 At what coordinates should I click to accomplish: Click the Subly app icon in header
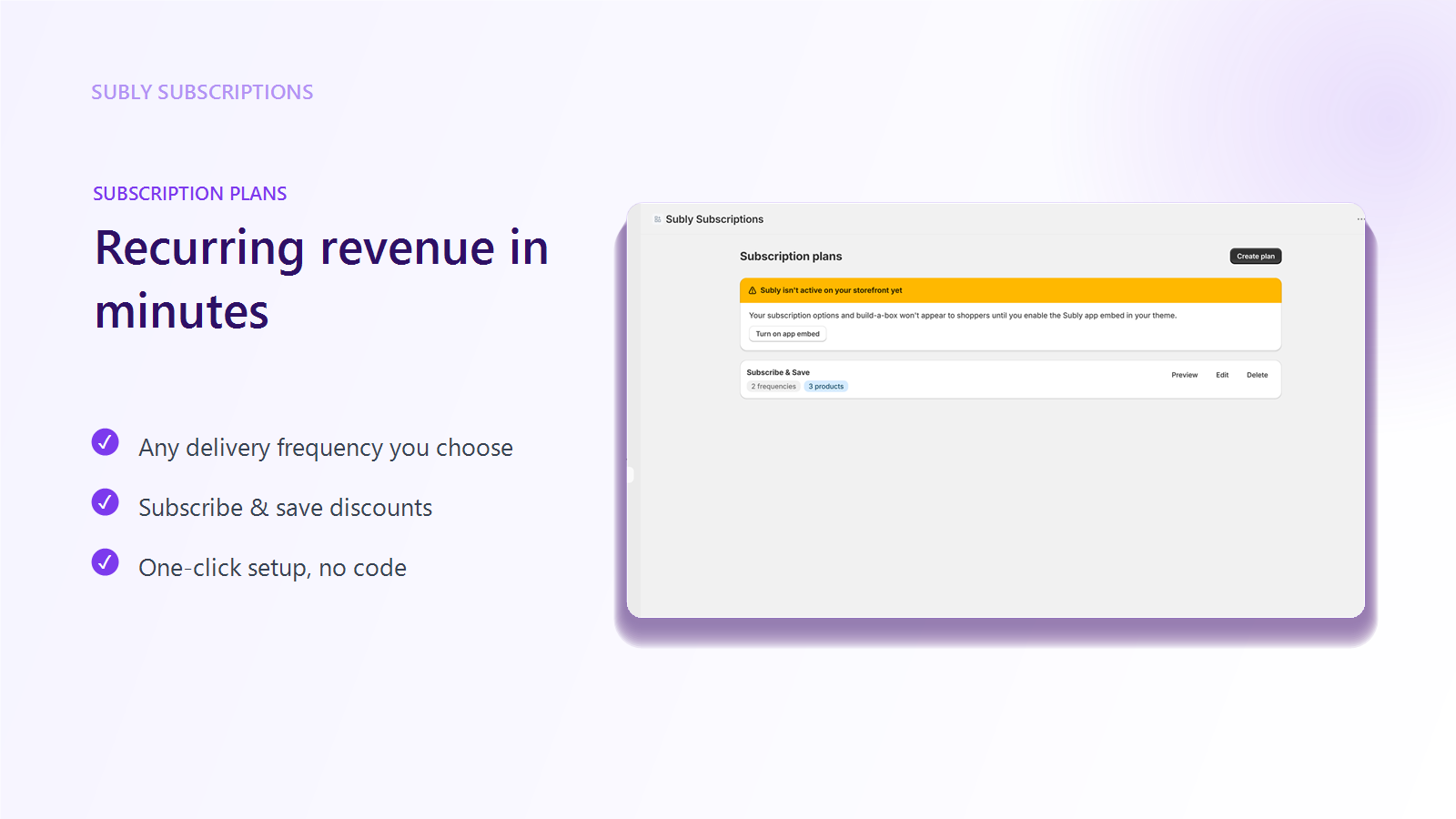point(658,219)
